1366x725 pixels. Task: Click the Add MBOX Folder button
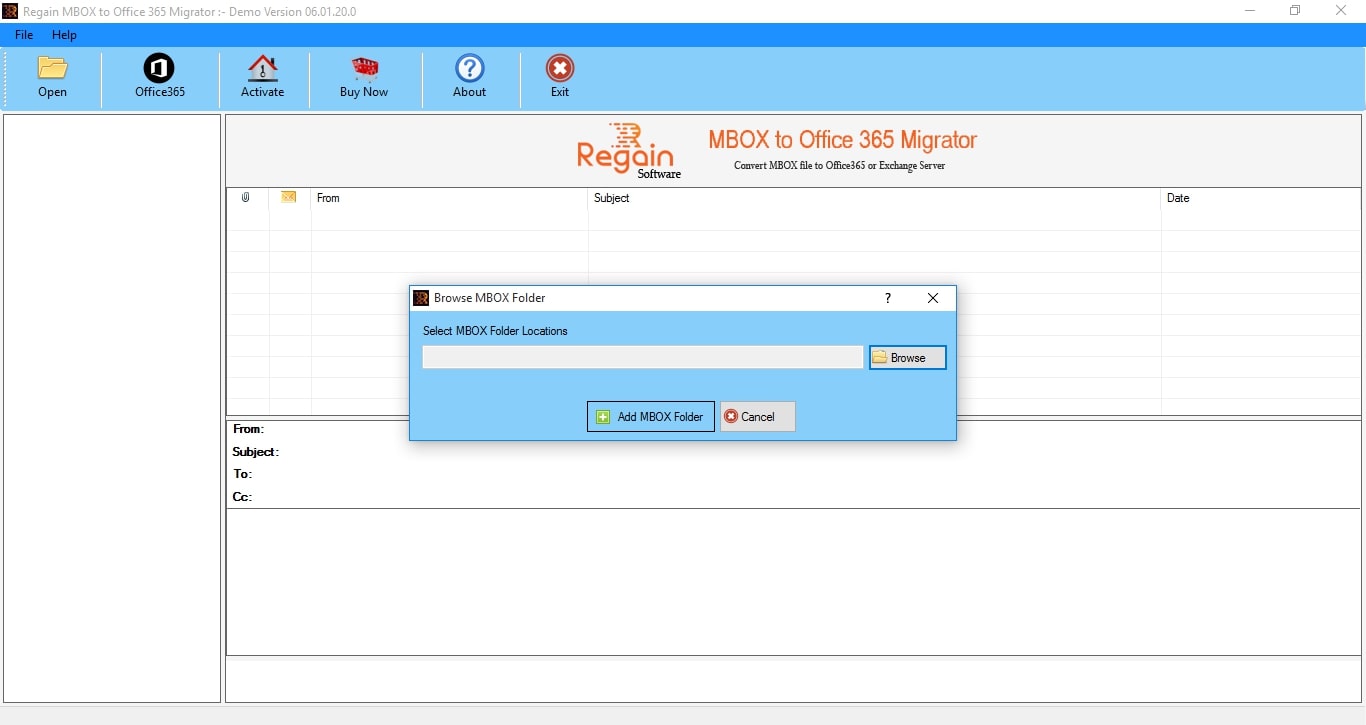[650, 417]
